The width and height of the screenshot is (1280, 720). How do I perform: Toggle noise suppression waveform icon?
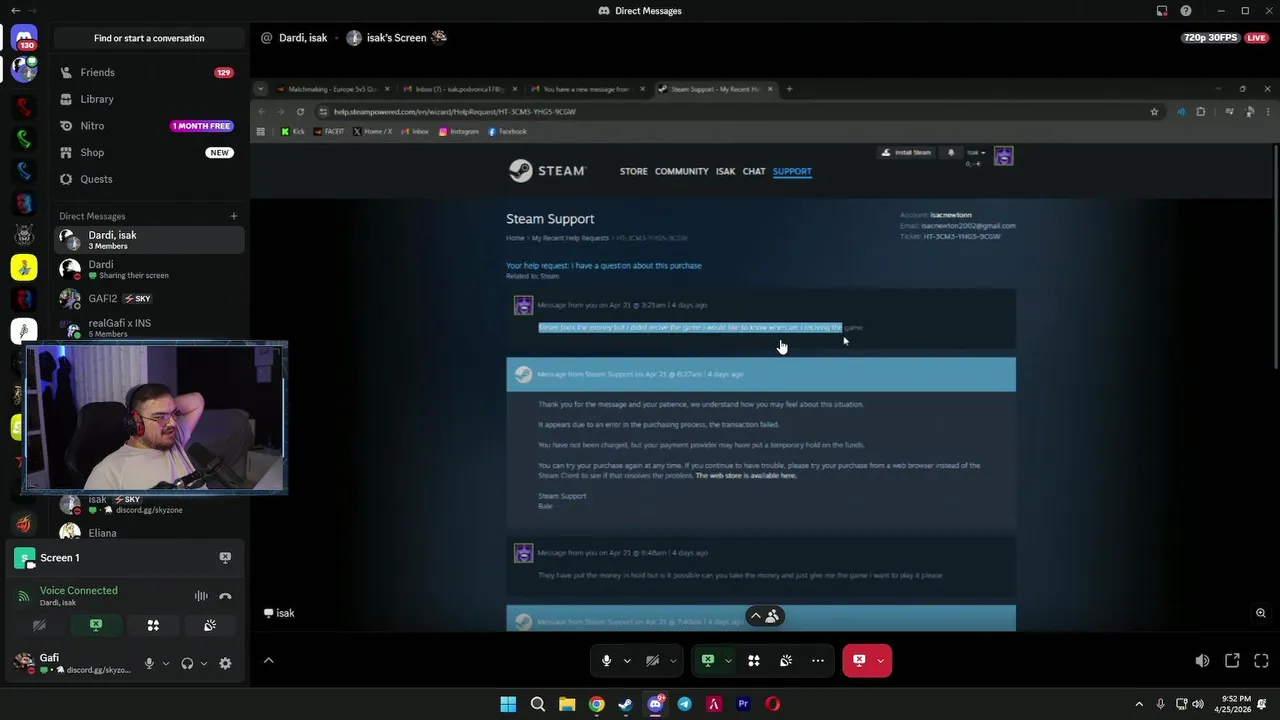(x=201, y=596)
